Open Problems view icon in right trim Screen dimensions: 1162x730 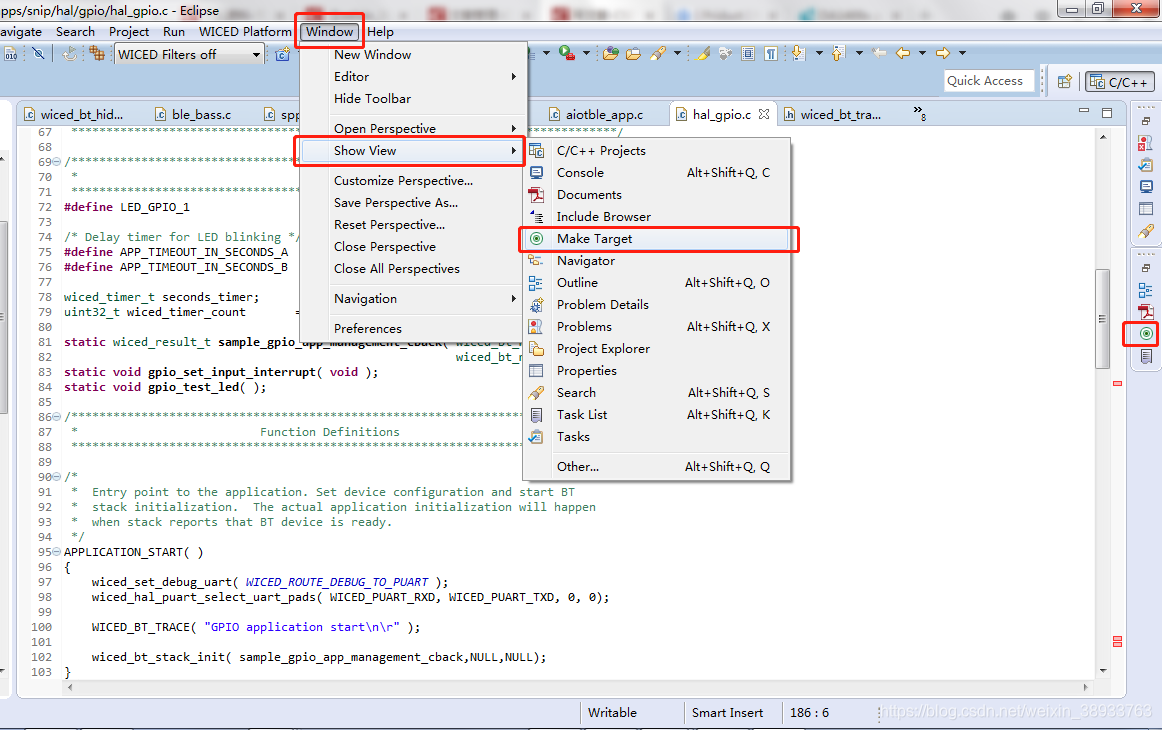click(1146, 143)
